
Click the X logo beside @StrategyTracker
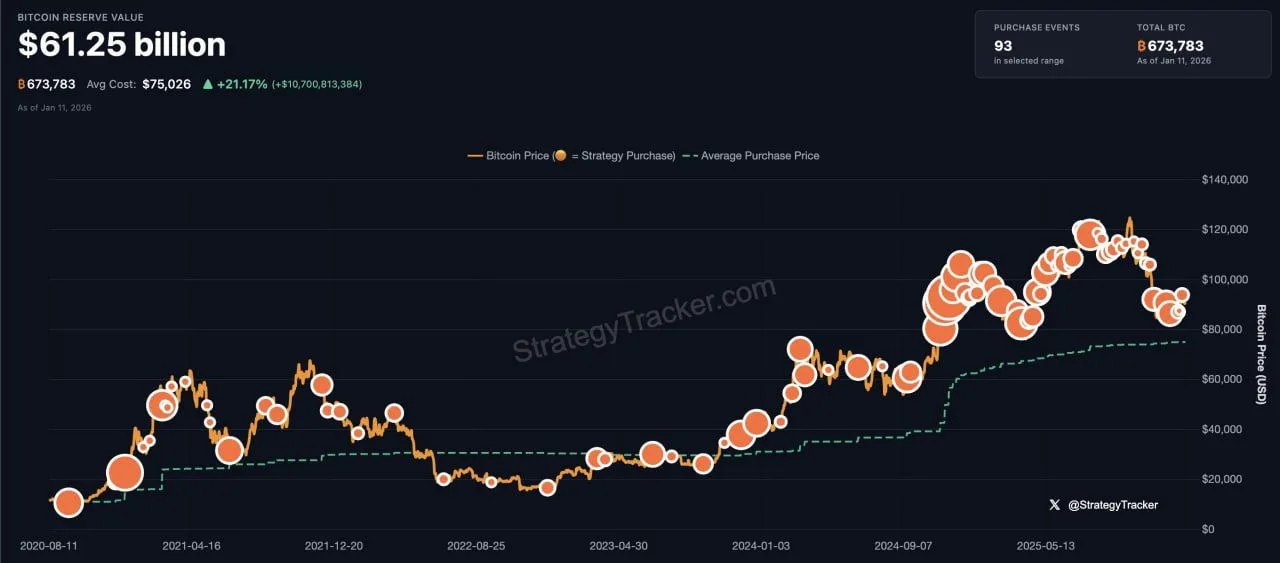(x=1054, y=505)
